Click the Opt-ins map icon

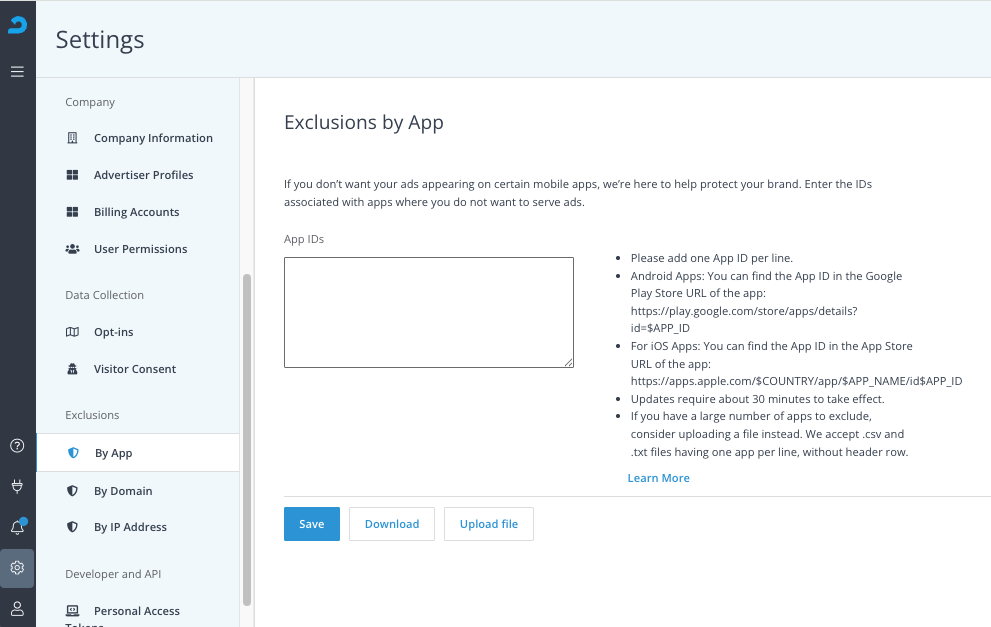73,332
